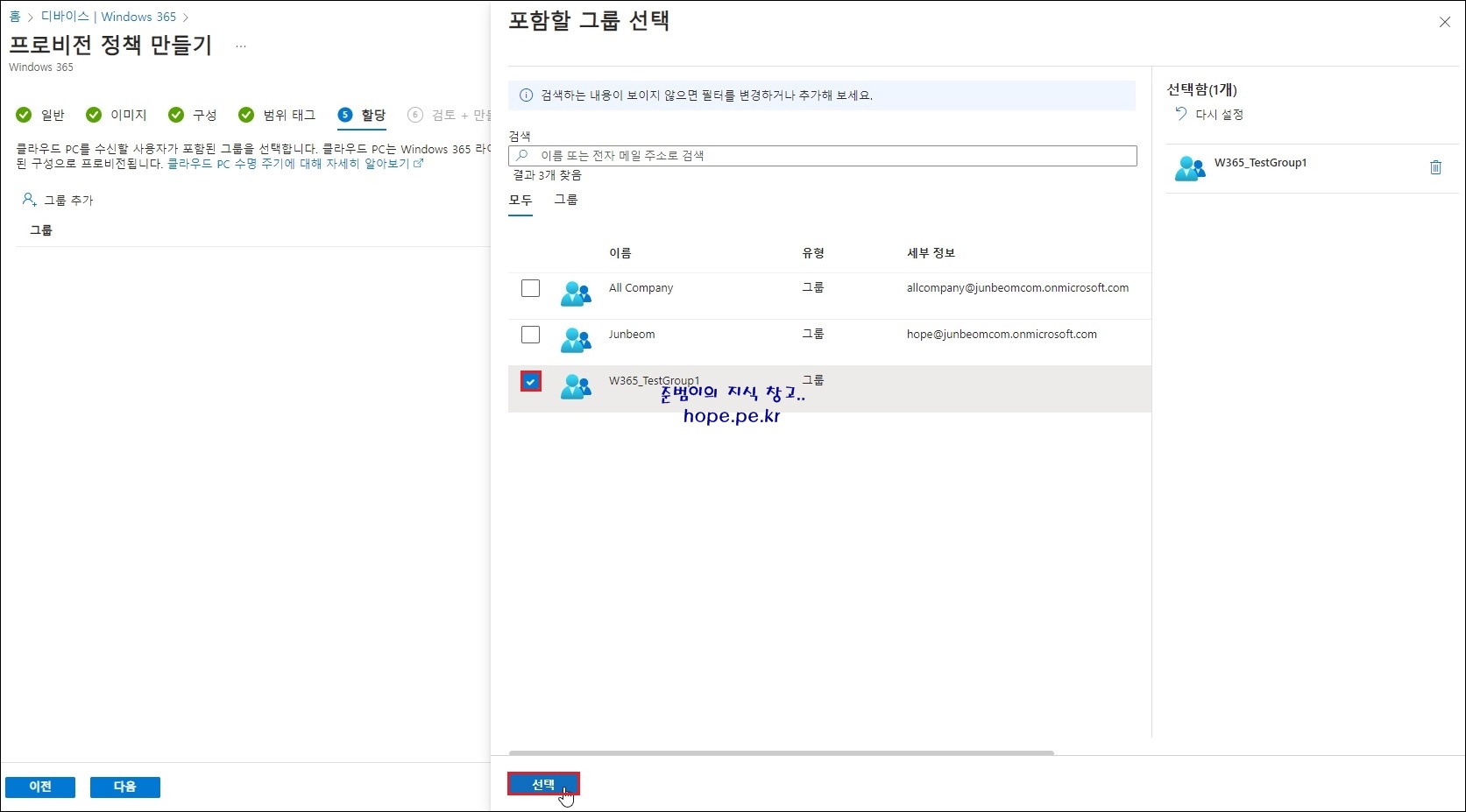Click the horizontal scrollbar under the results
Screen dimensions: 1466x812
coord(782,752)
